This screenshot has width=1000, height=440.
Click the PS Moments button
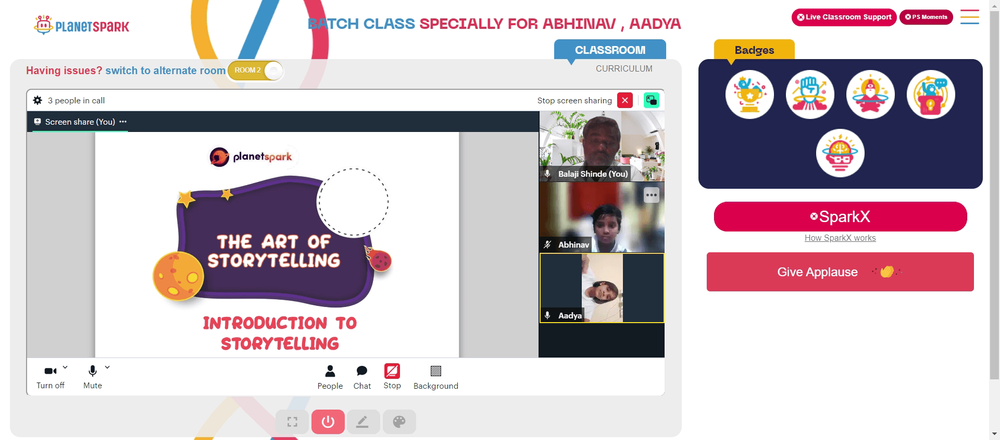[x=926, y=17]
